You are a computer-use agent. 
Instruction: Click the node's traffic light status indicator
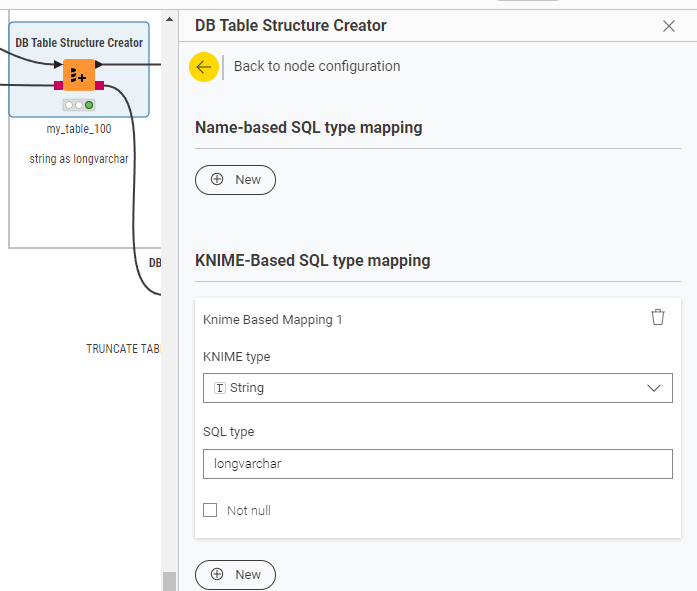78,104
